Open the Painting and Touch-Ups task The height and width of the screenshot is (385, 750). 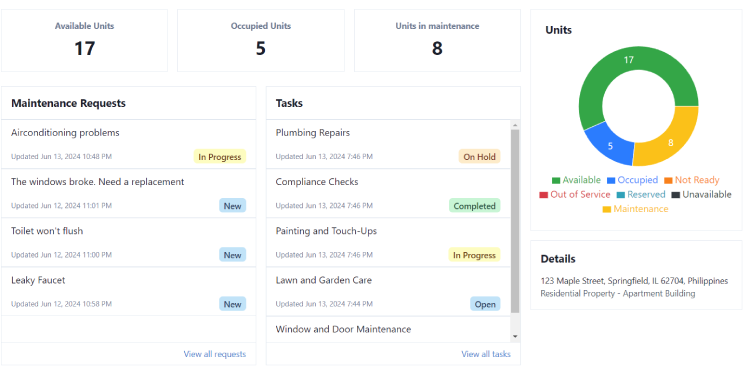click(388, 242)
